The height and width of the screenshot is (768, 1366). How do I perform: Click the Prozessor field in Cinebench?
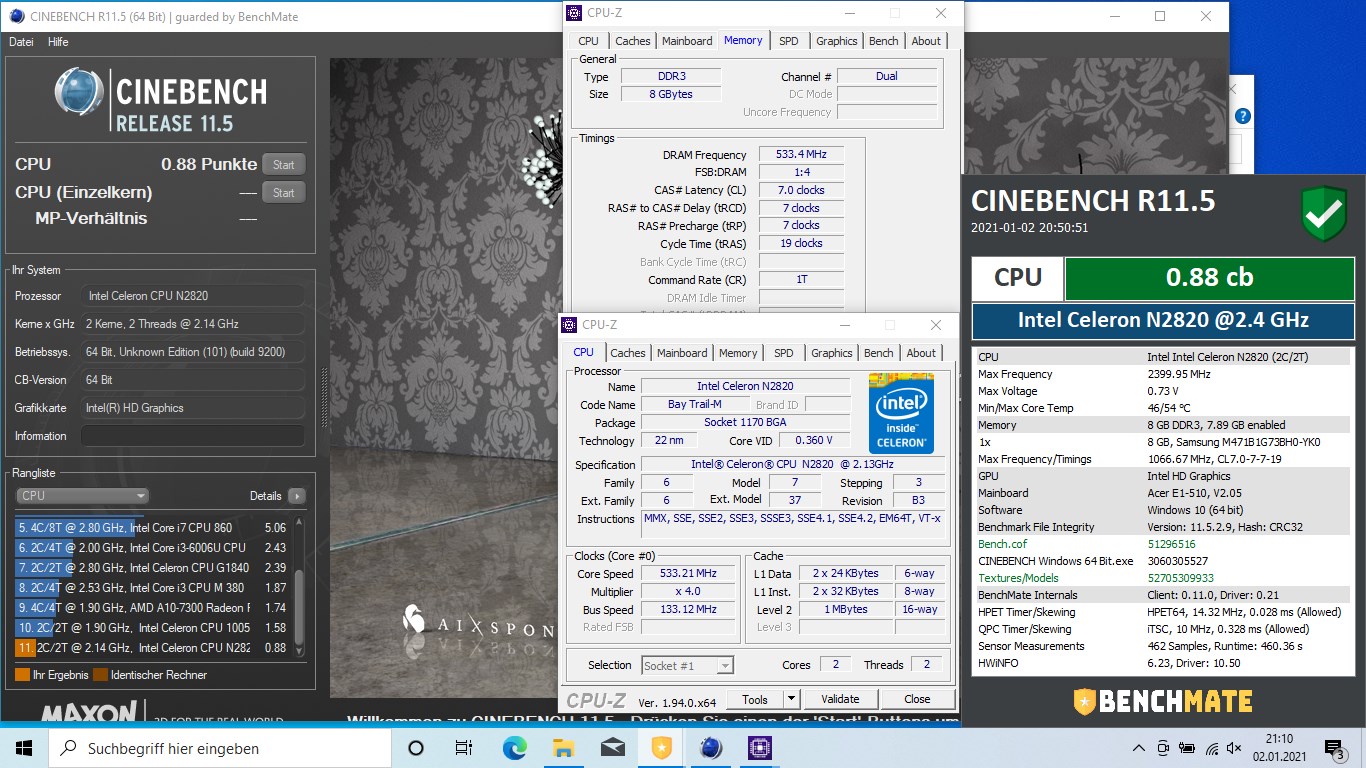pos(193,296)
